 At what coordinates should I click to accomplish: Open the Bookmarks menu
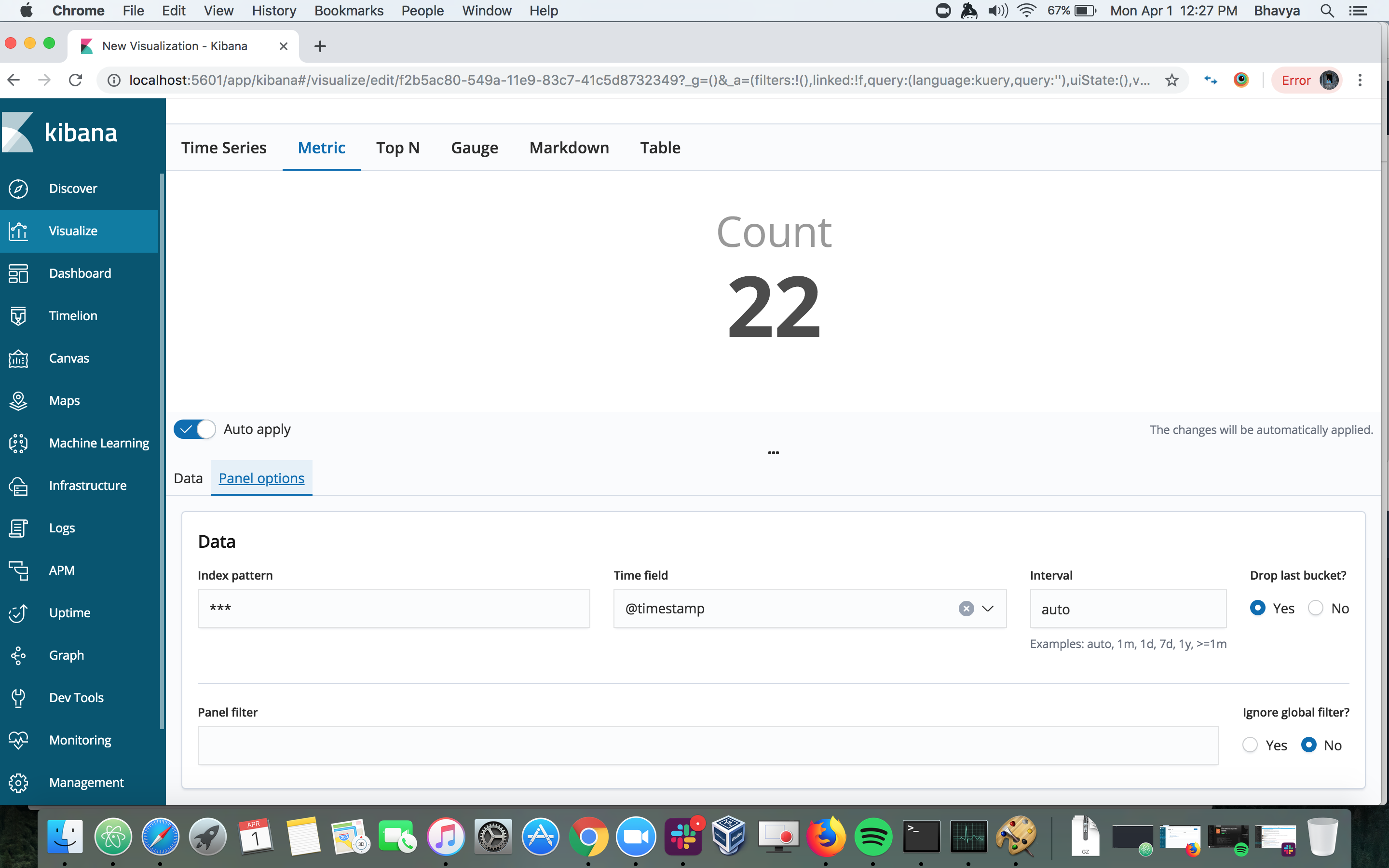348,10
